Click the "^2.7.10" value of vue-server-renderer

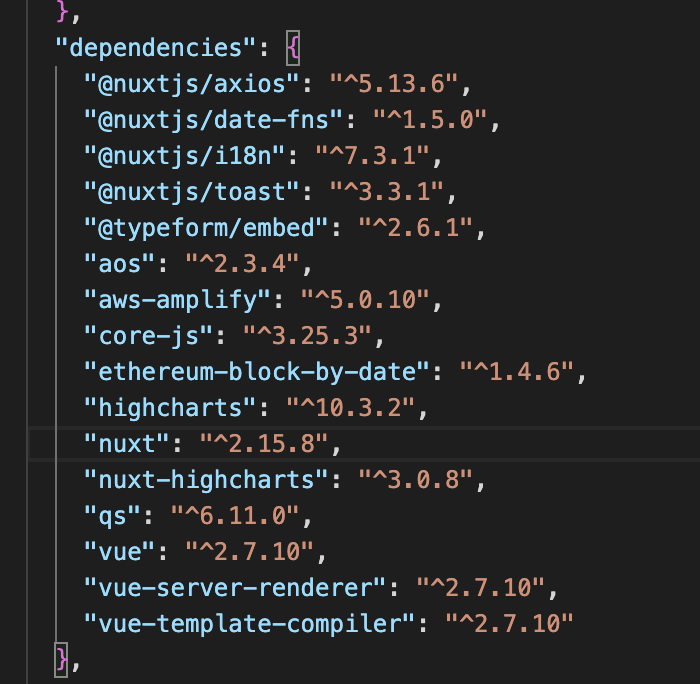[481, 588]
